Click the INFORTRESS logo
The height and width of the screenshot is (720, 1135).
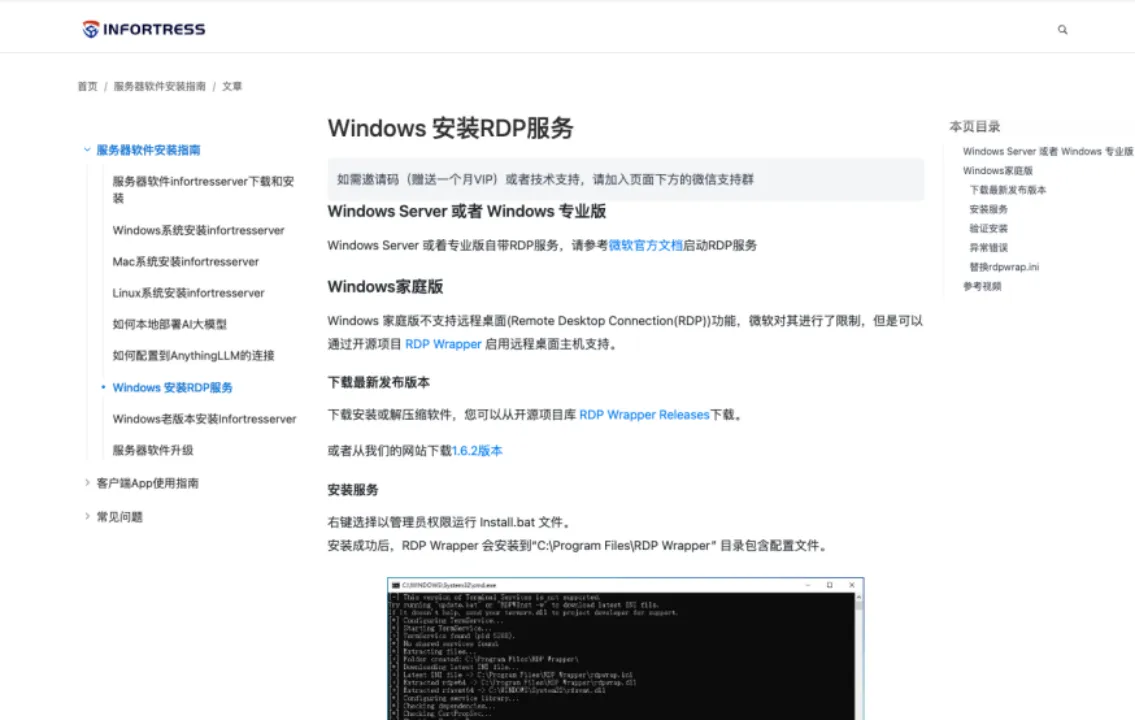point(144,29)
